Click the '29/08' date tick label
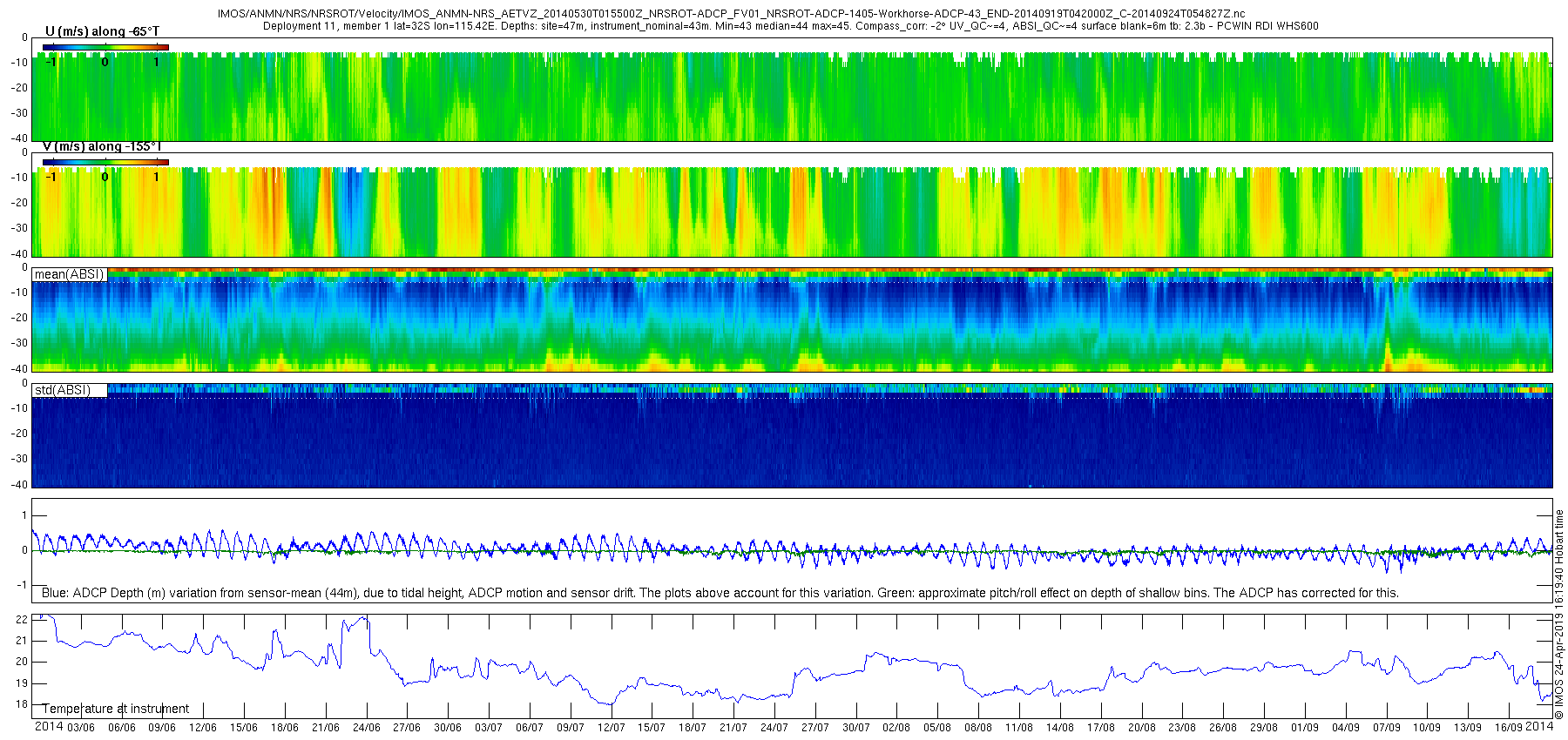This screenshot has height=740, width=1568. pos(1264,728)
